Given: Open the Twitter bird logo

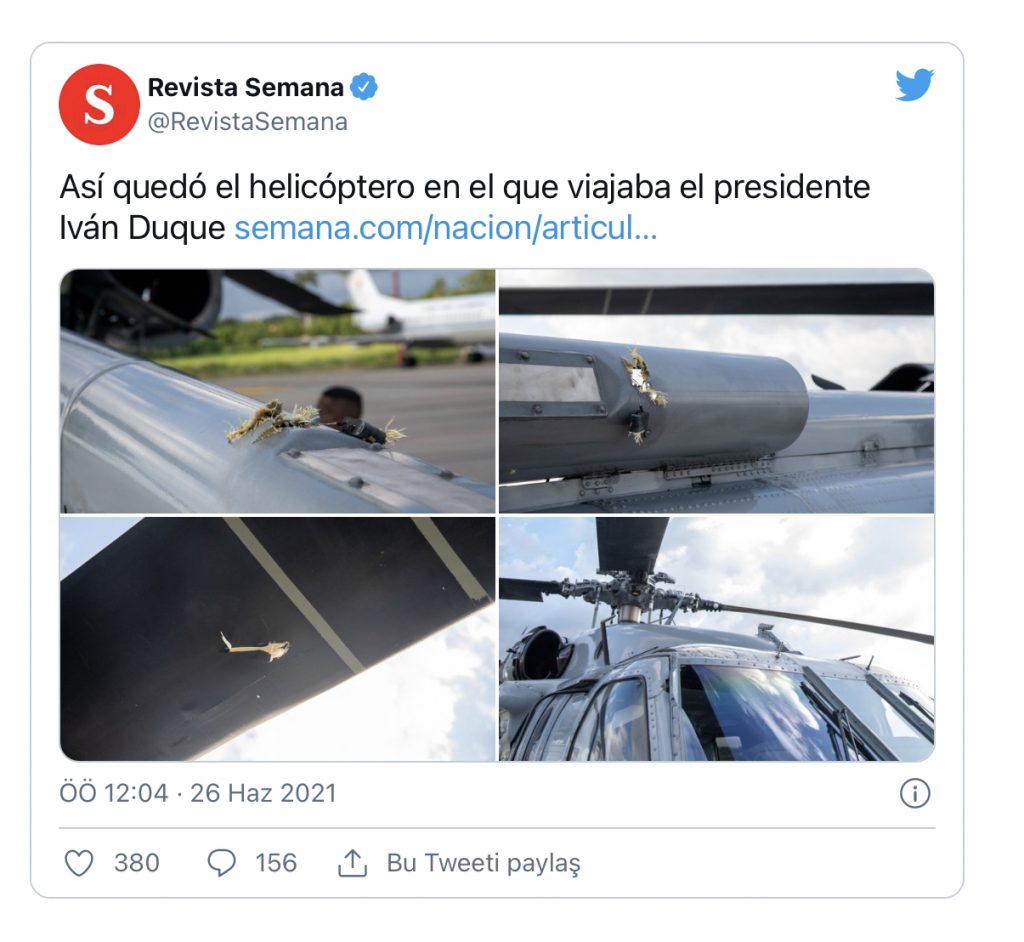Looking at the screenshot, I should 914,84.
